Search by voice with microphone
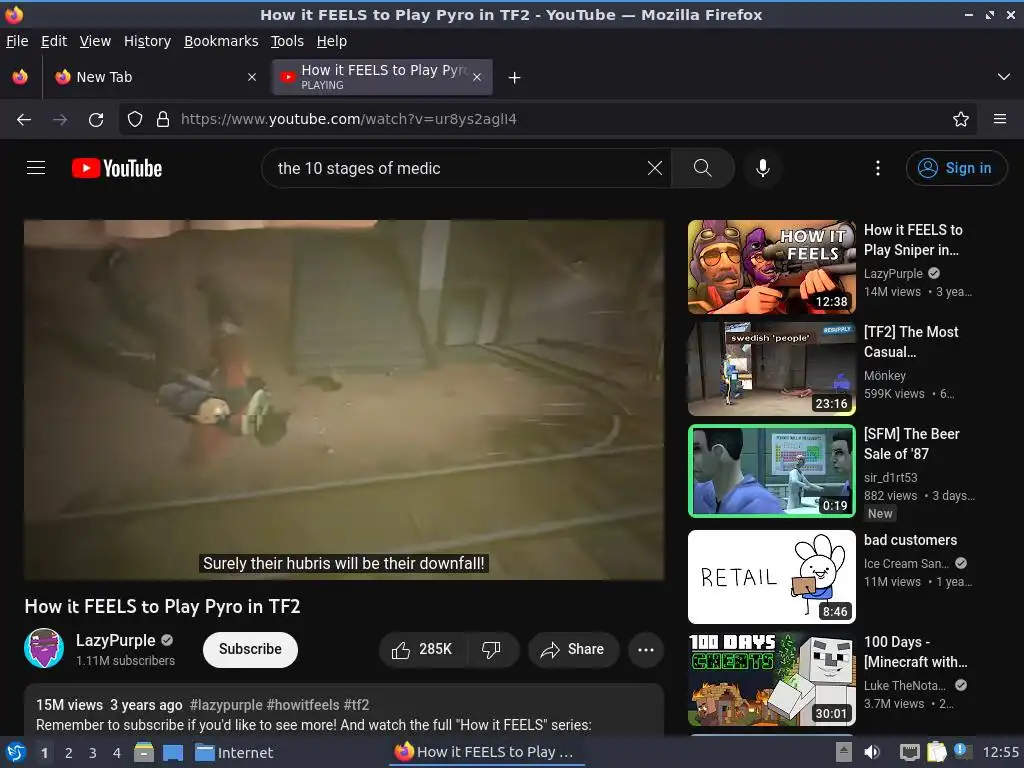Viewport: 1024px width, 768px height. pyautogui.click(x=762, y=168)
